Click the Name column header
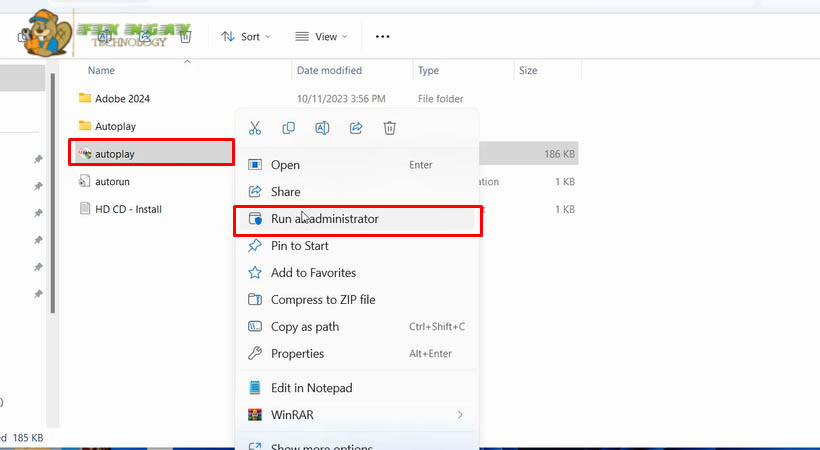The image size is (820, 450). pyautogui.click(x=101, y=71)
